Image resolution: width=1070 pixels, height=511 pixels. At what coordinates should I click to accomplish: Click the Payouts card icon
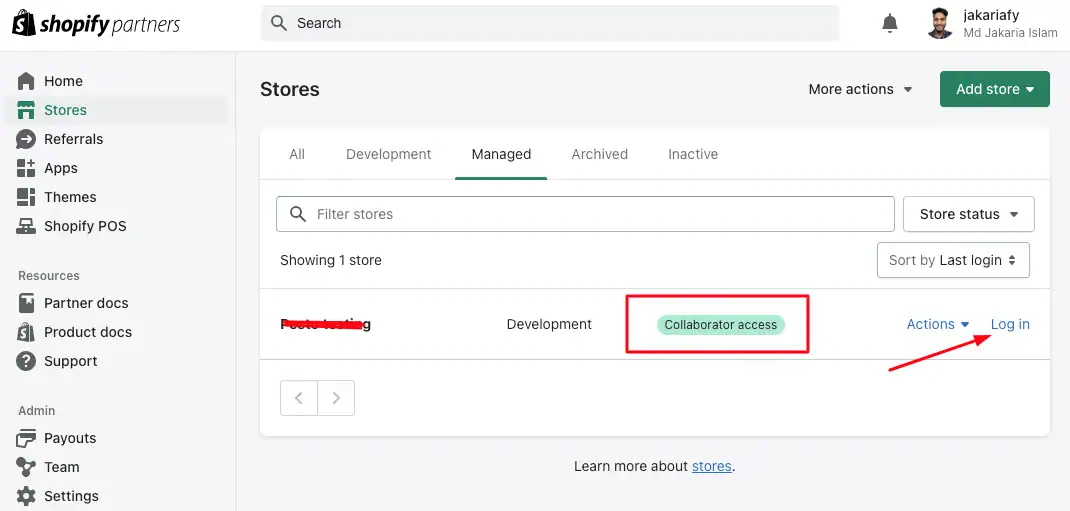coord(26,438)
